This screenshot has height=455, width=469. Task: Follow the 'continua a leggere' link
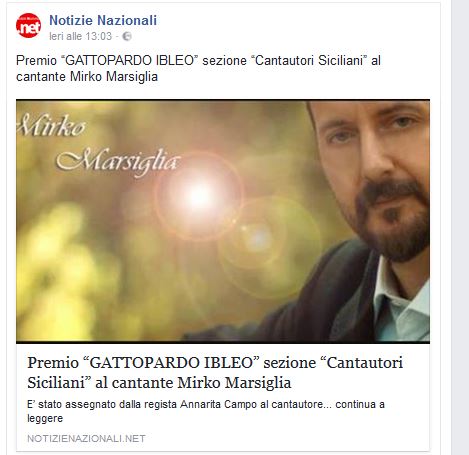[206, 411]
